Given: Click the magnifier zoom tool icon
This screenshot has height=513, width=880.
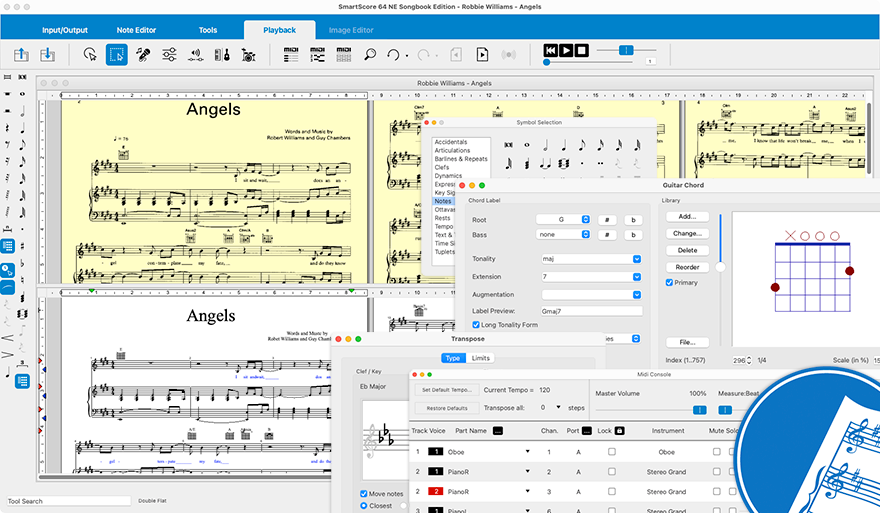Looking at the screenshot, I should (x=370, y=54).
